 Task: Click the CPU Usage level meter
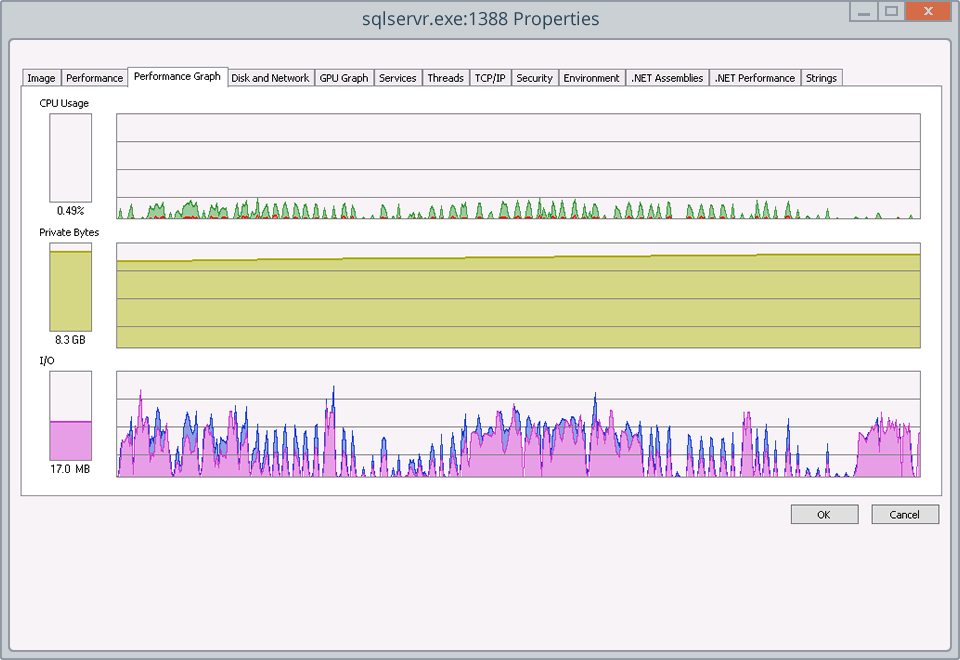(x=71, y=158)
